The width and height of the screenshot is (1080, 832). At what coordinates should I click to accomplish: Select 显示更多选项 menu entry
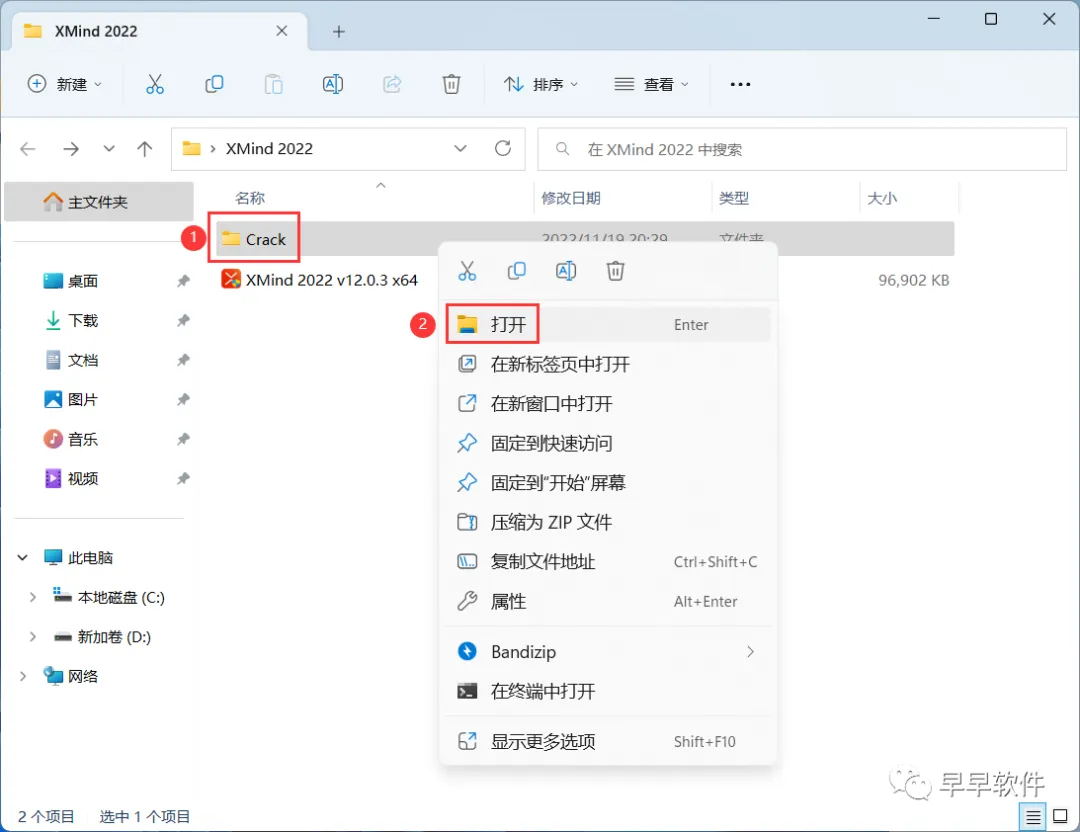[x=608, y=742]
